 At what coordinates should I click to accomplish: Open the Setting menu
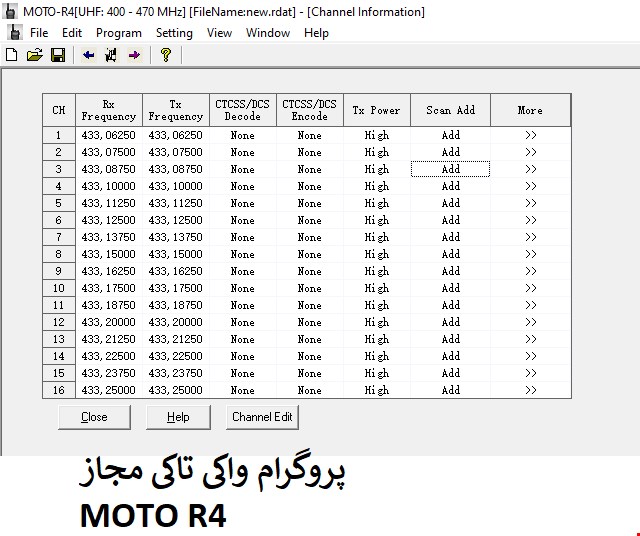point(174,33)
